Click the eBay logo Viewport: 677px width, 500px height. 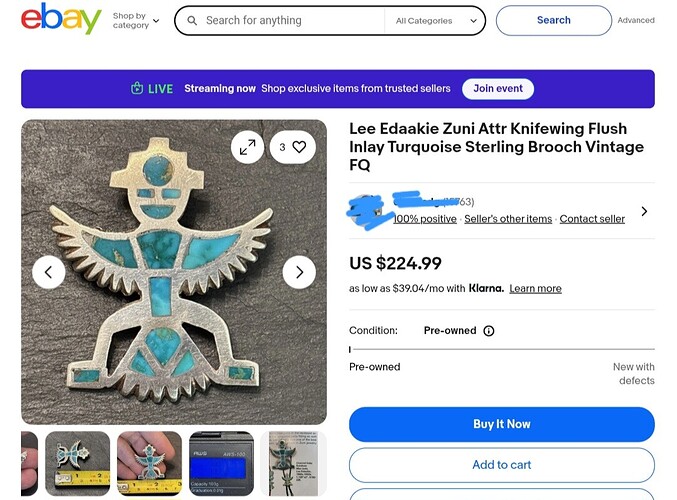click(x=61, y=19)
